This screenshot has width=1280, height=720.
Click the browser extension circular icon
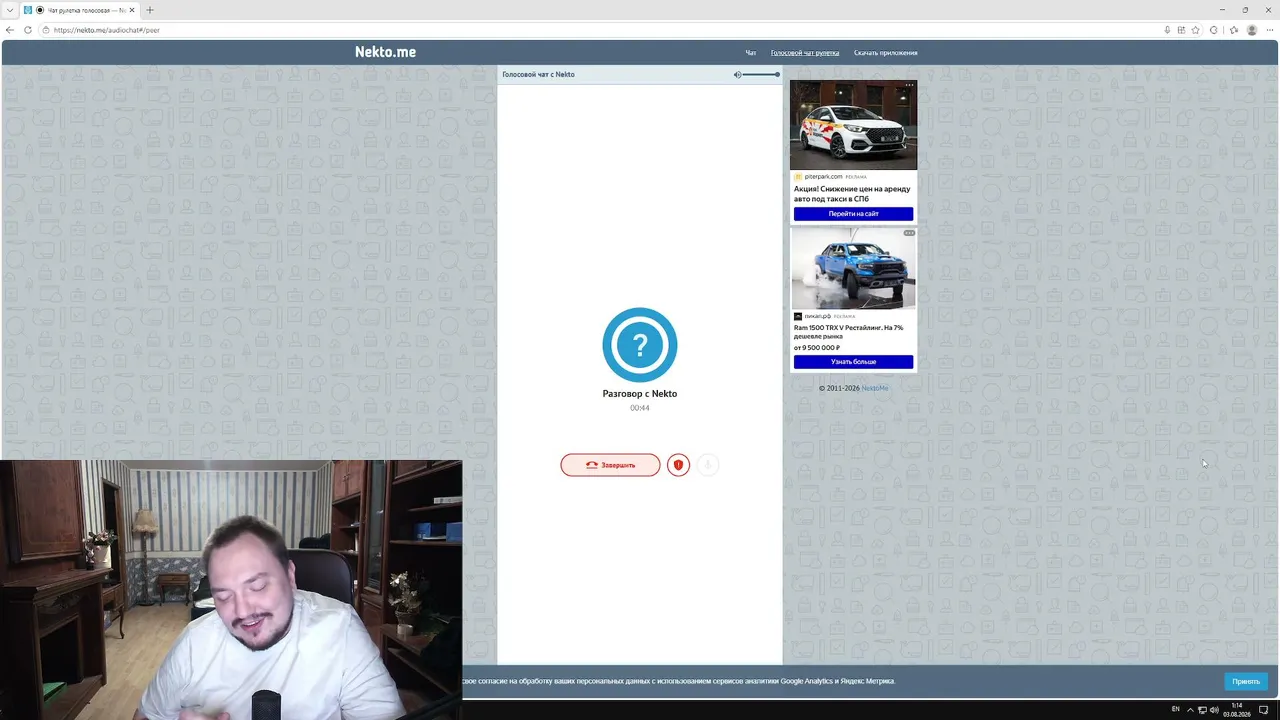tap(1214, 30)
